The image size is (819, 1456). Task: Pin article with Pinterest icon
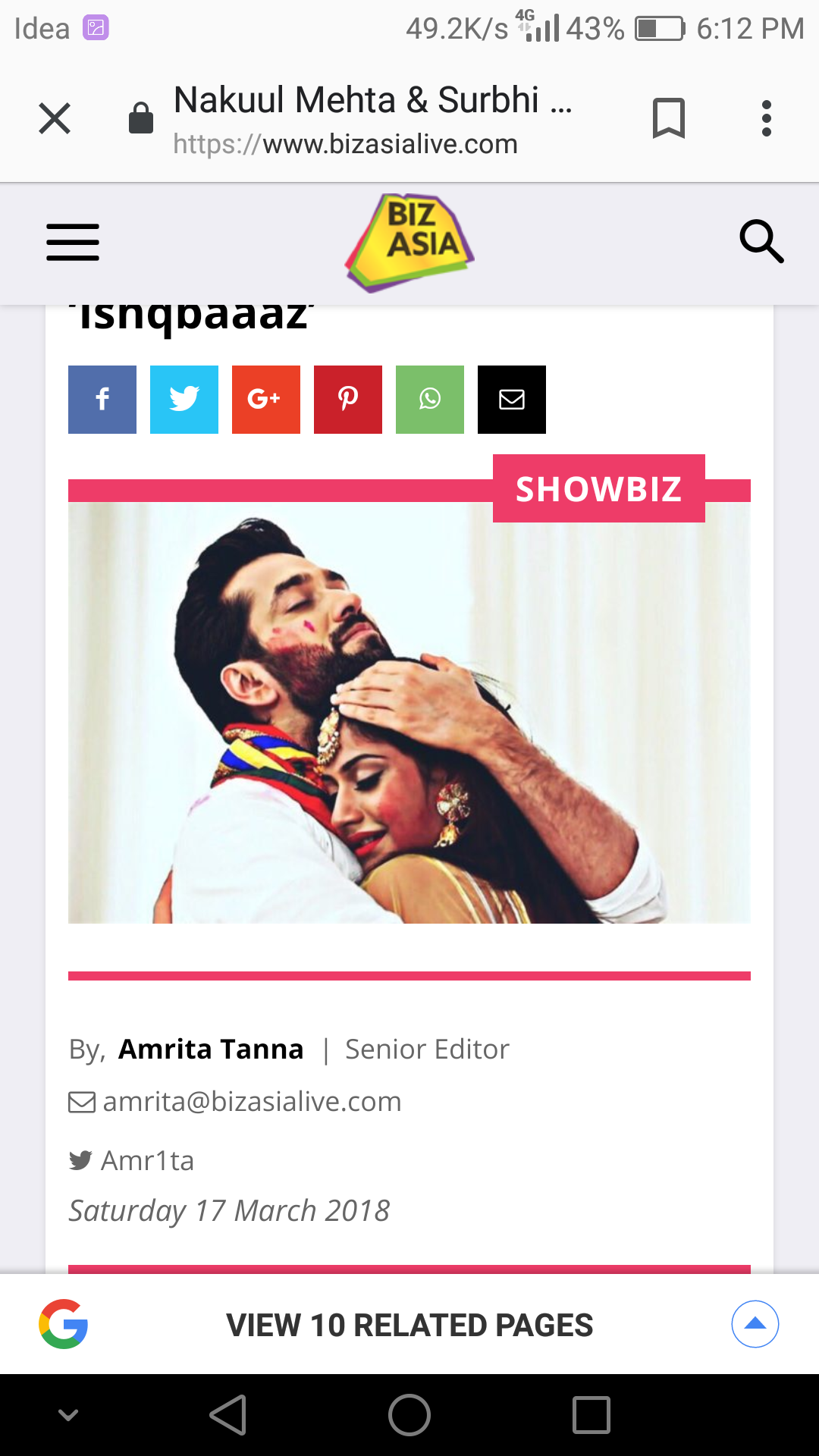coord(348,400)
